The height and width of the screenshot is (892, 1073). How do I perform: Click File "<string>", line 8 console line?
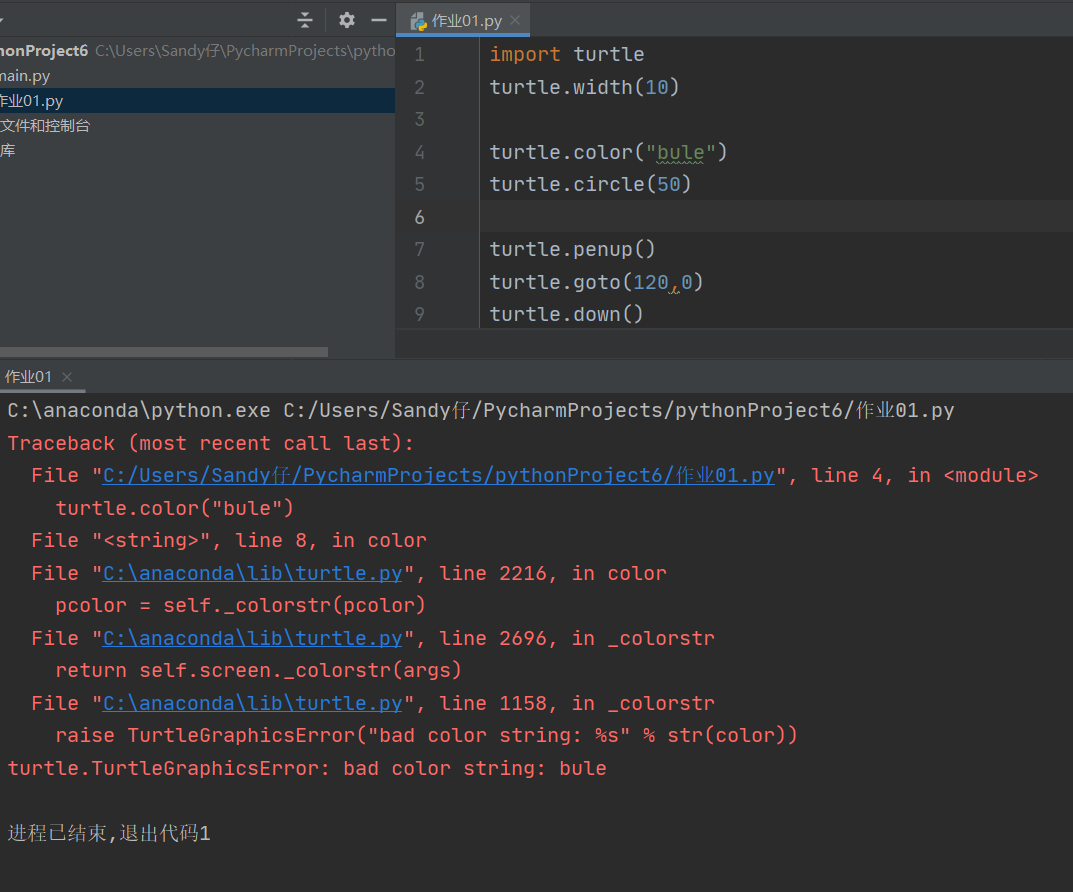tap(229, 540)
